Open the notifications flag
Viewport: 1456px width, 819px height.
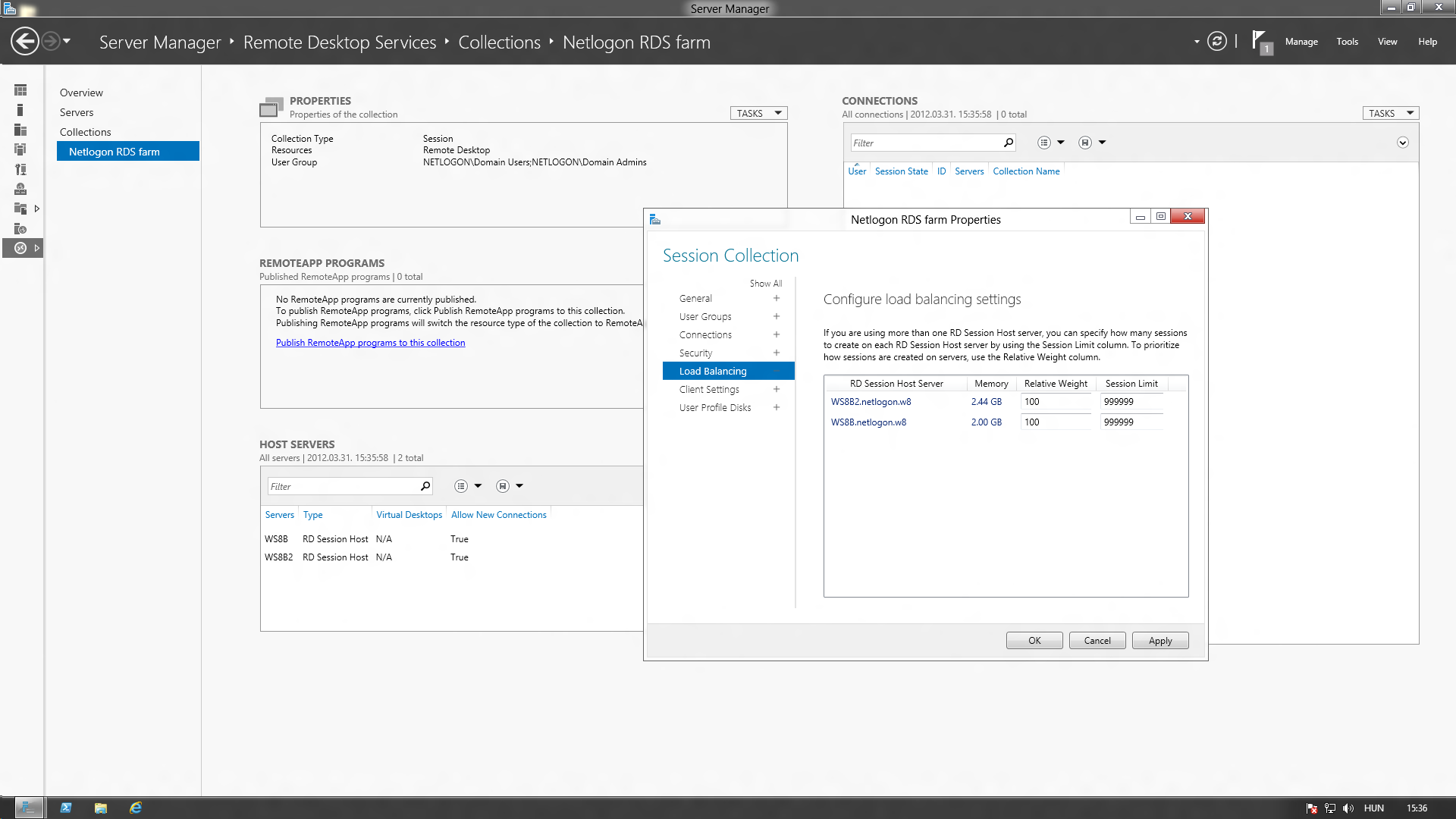pyautogui.click(x=1262, y=42)
